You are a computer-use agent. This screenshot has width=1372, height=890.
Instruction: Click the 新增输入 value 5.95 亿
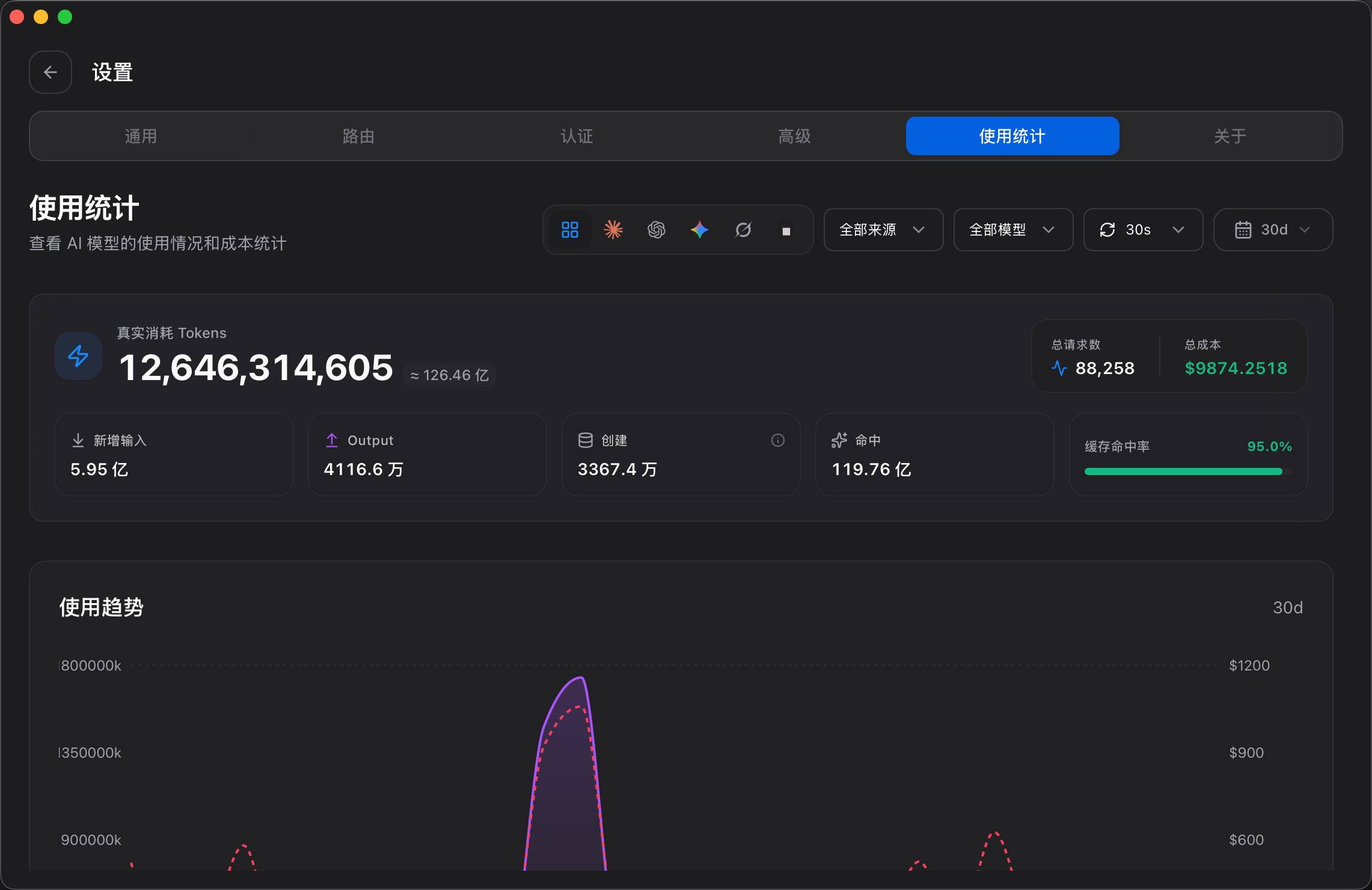pos(99,469)
